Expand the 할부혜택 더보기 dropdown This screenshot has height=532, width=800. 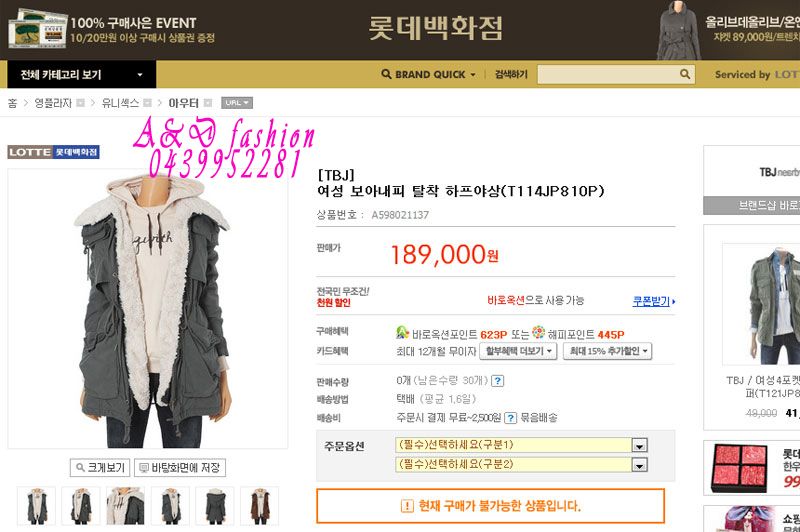(518, 351)
